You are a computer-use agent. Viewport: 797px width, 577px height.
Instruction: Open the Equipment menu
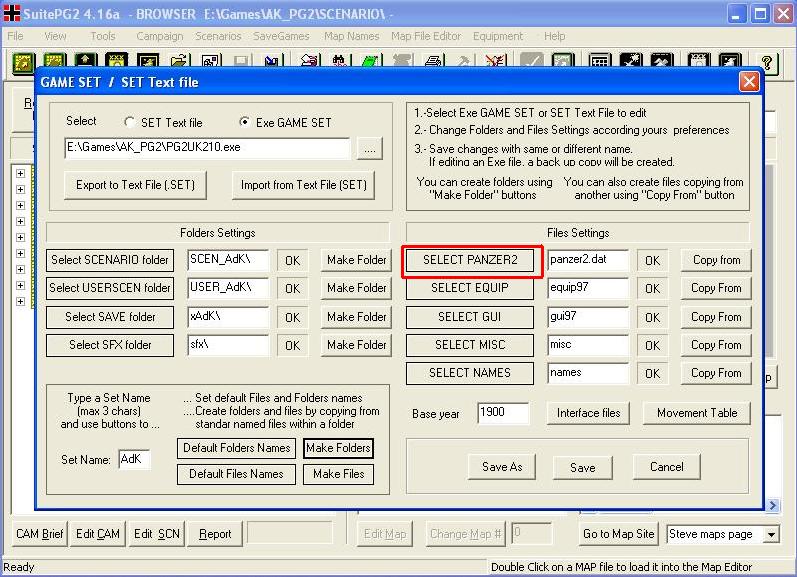point(498,36)
